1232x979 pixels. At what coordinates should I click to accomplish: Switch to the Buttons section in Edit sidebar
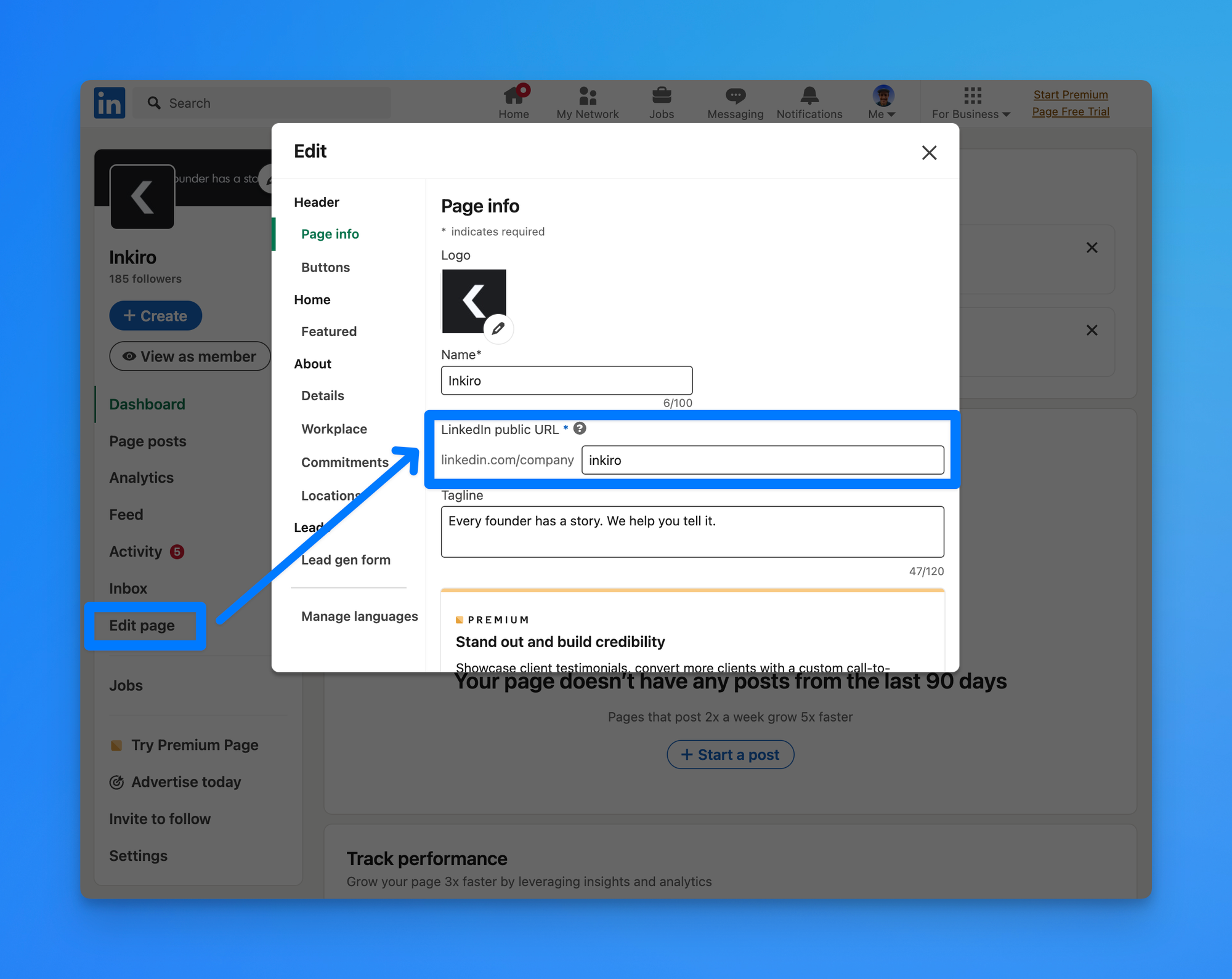click(x=325, y=267)
